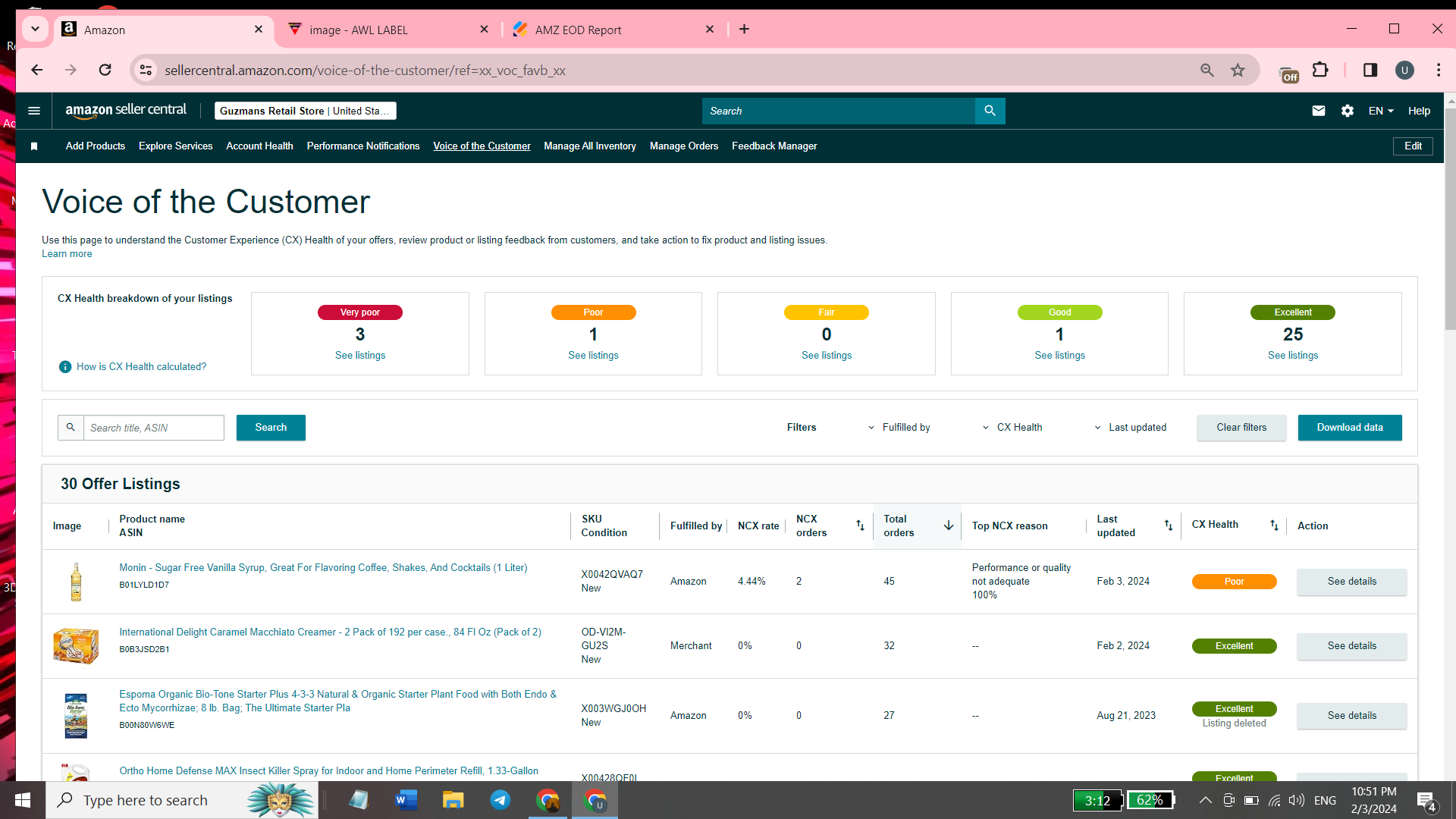
Task: See details for Espoma Bio-Tone listing
Action: [x=1351, y=716]
